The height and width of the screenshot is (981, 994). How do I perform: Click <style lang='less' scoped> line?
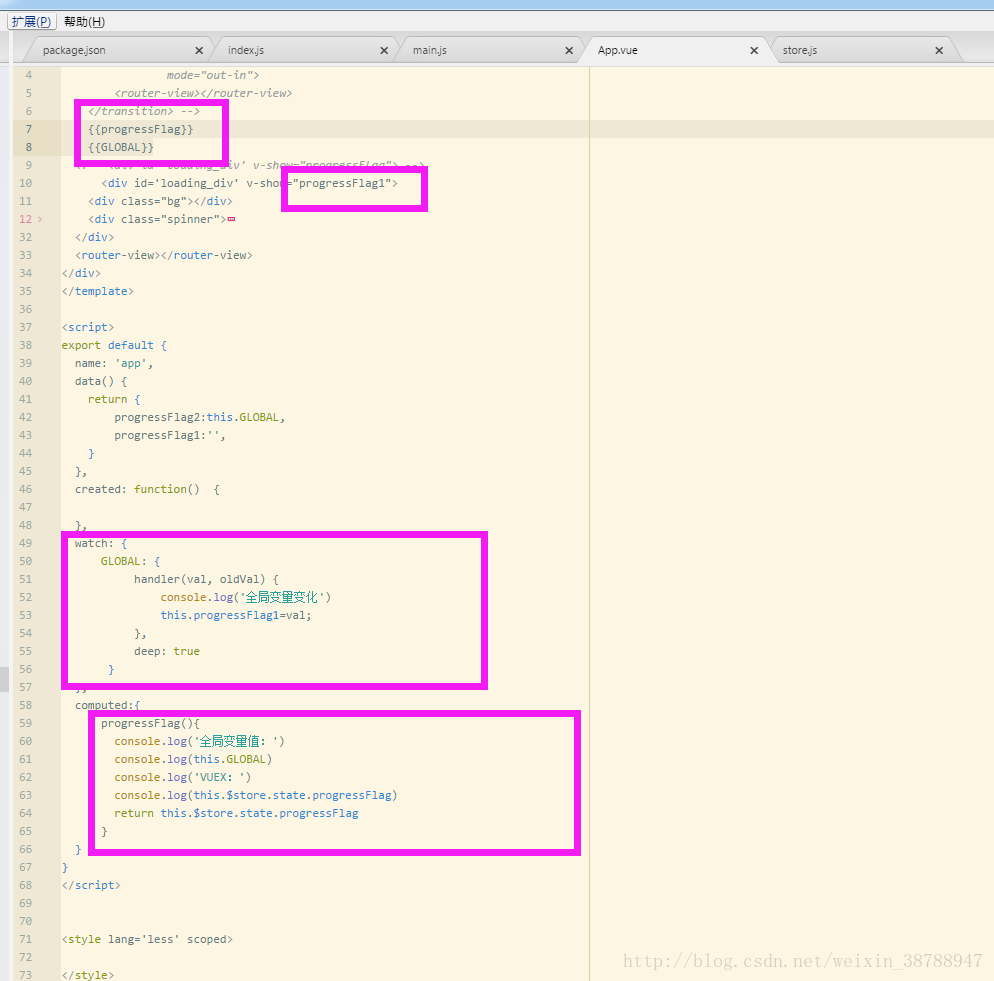click(147, 939)
